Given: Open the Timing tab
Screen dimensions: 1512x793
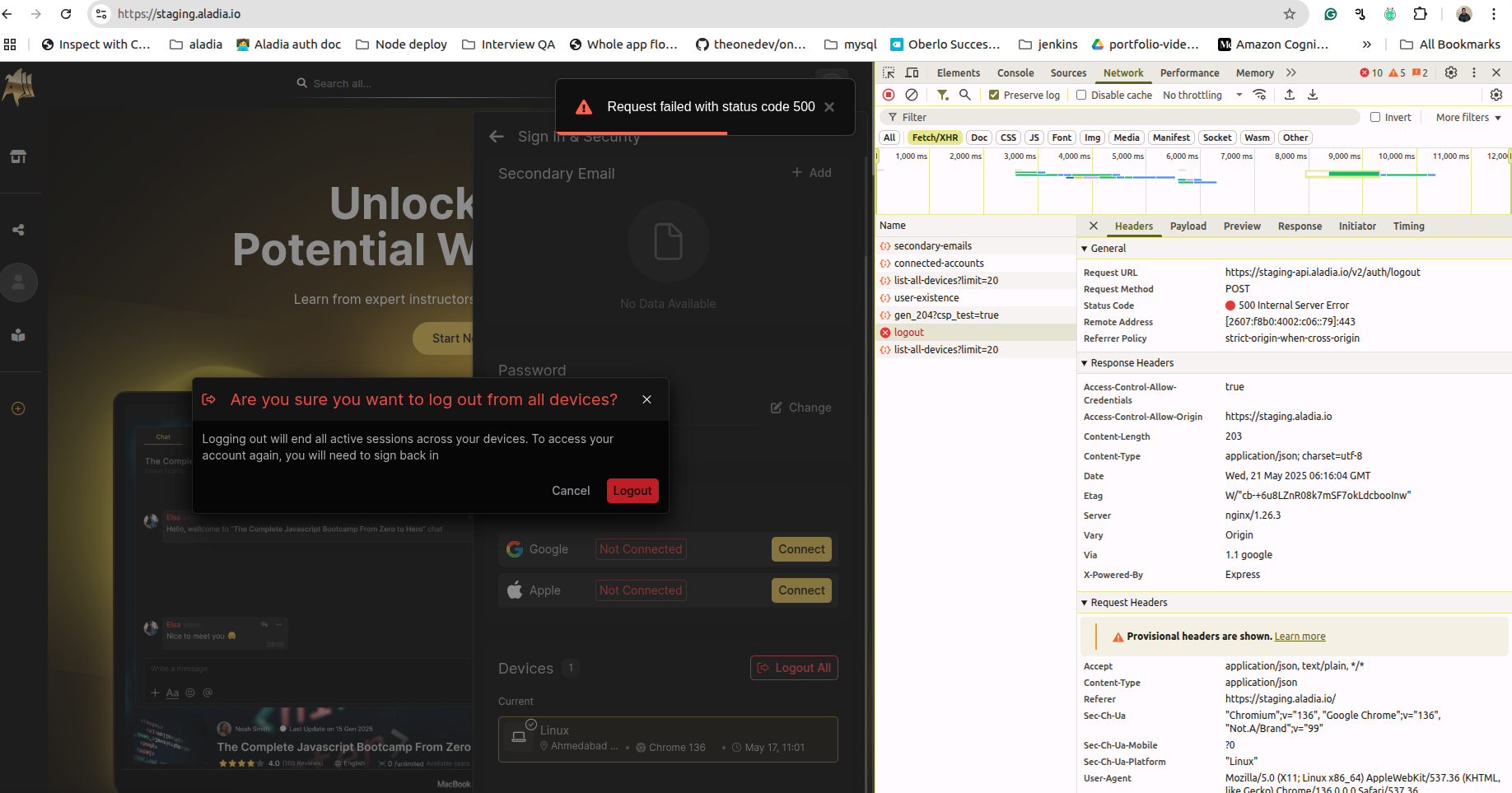Looking at the screenshot, I should pos(1408,226).
